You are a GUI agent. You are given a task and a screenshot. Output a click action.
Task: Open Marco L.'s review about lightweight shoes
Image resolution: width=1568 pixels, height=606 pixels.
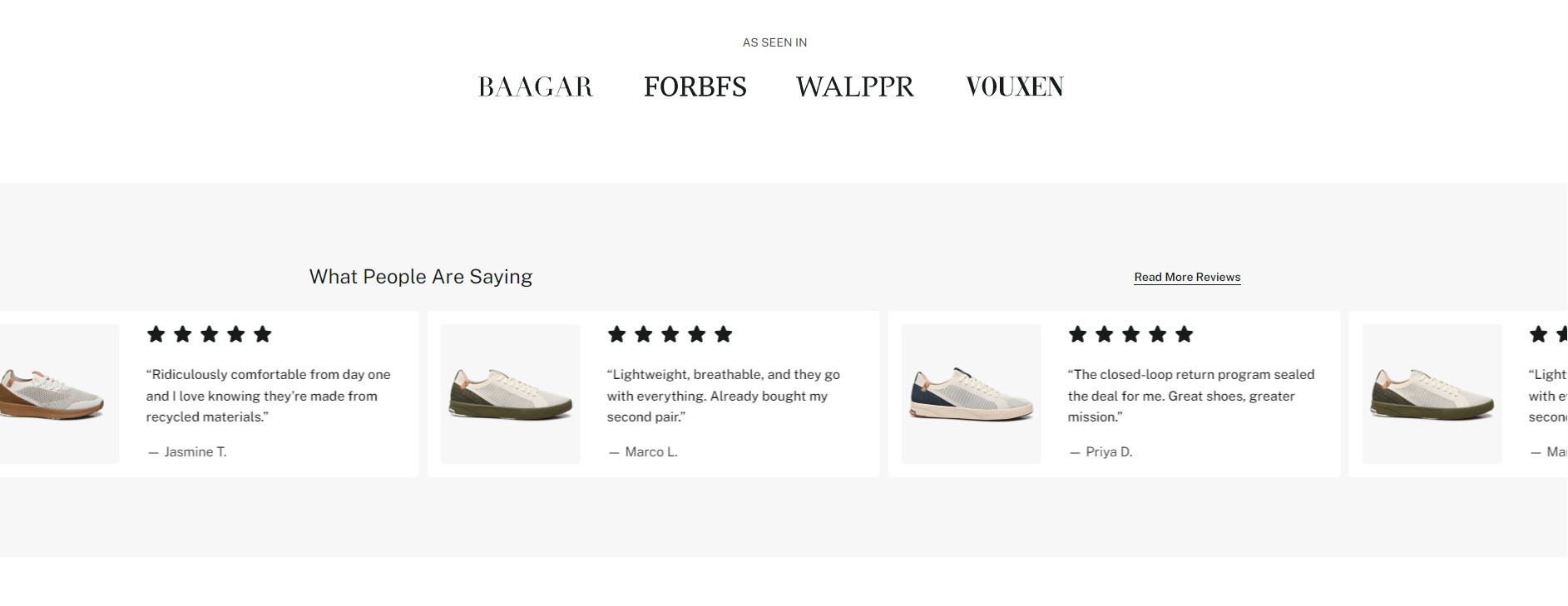(724, 396)
